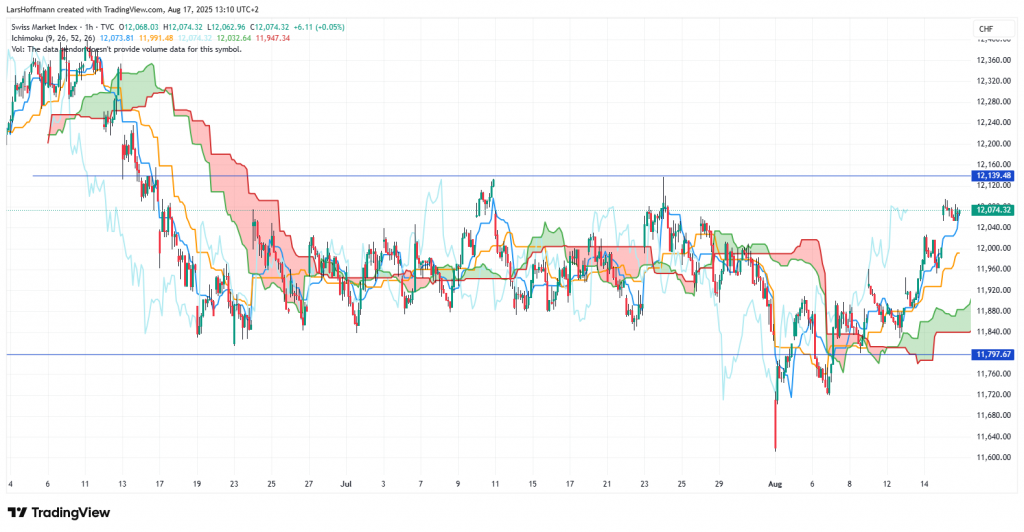Viewport: 1024px width, 532px height.
Task: Select the 12,139.48 horizontal line price label
Action: point(995,176)
